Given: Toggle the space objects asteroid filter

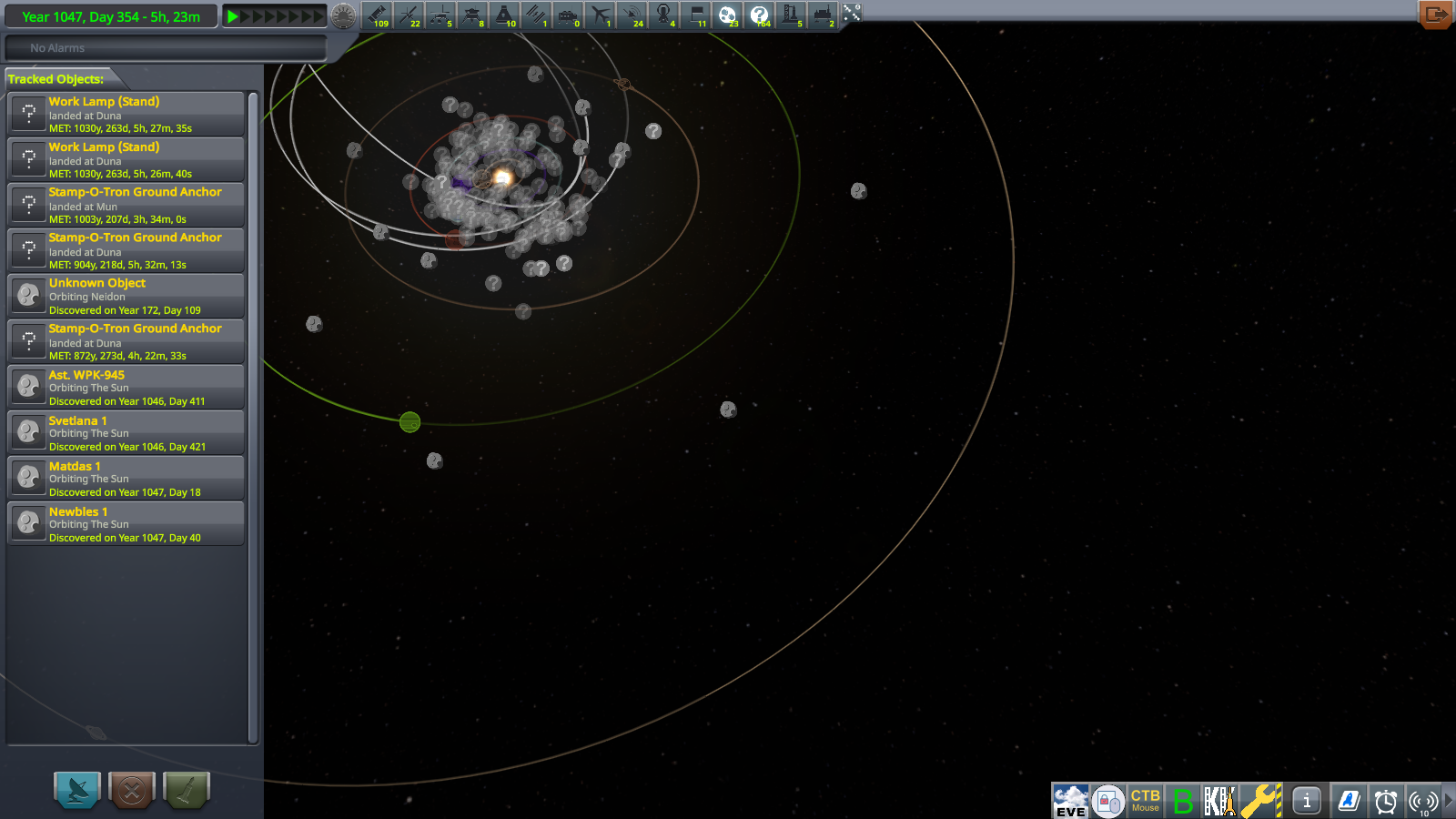Looking at the screenshot, I should pyautogui.click(x=727, y=15).
